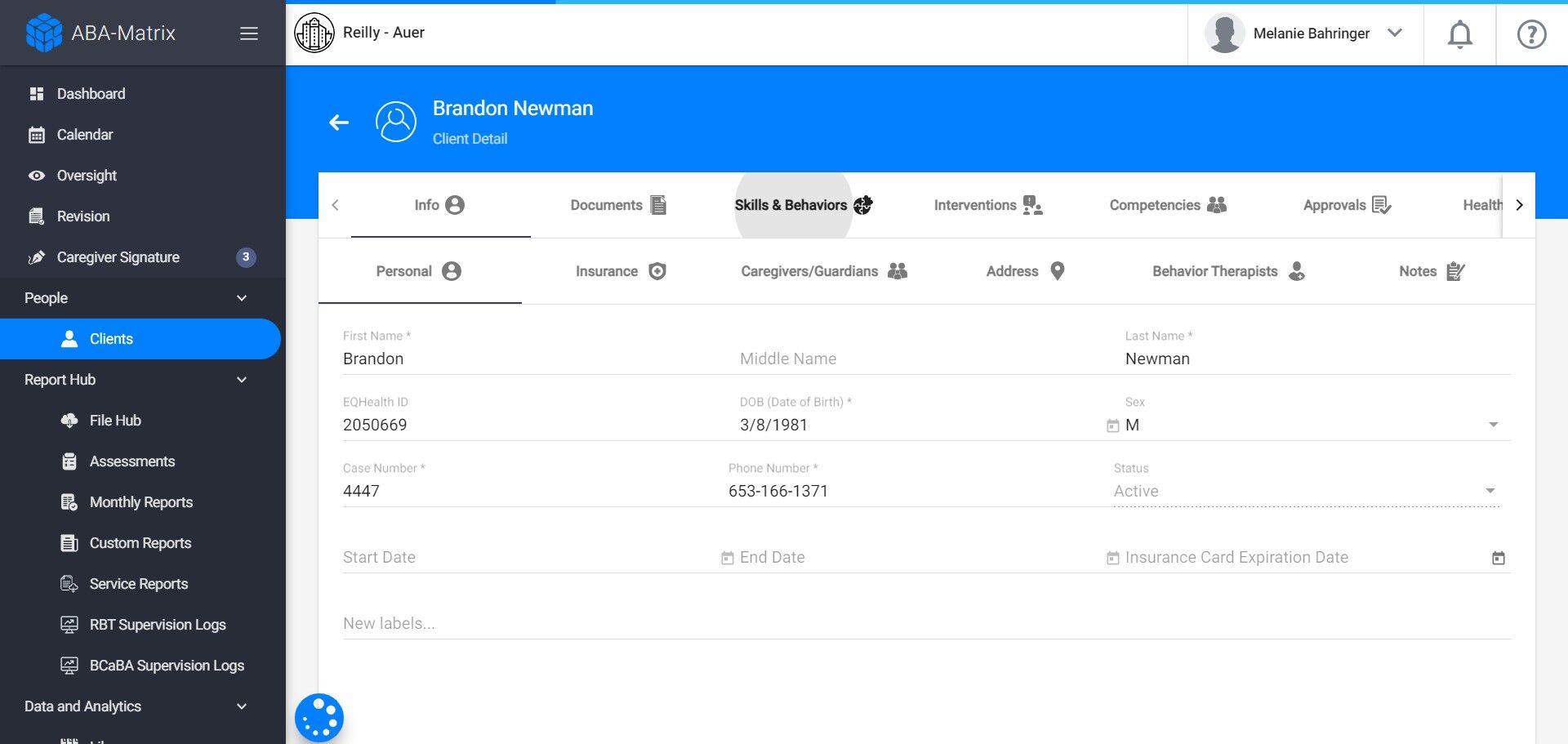Go back using the arrow beside the client name
Screen dimensions: 1568x744
tap(339, 123)
